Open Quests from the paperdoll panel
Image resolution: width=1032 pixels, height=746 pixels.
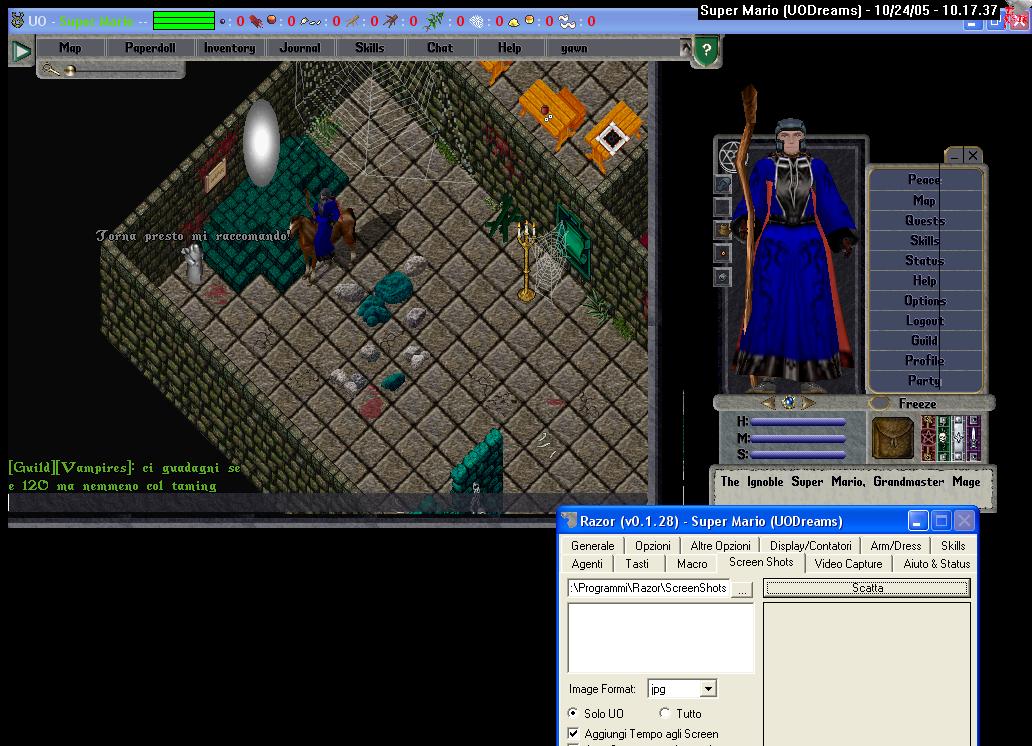(x=925, y=221)
